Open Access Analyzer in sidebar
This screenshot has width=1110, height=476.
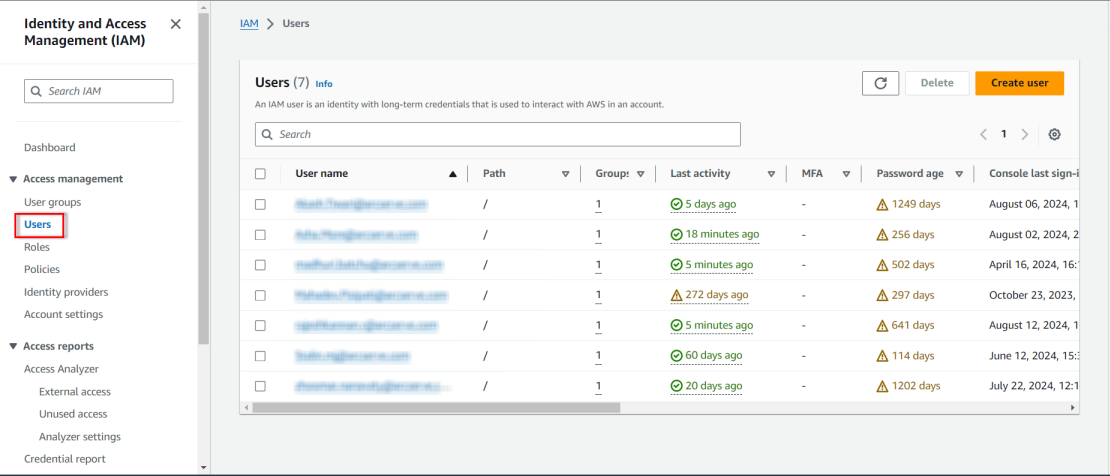61,369
